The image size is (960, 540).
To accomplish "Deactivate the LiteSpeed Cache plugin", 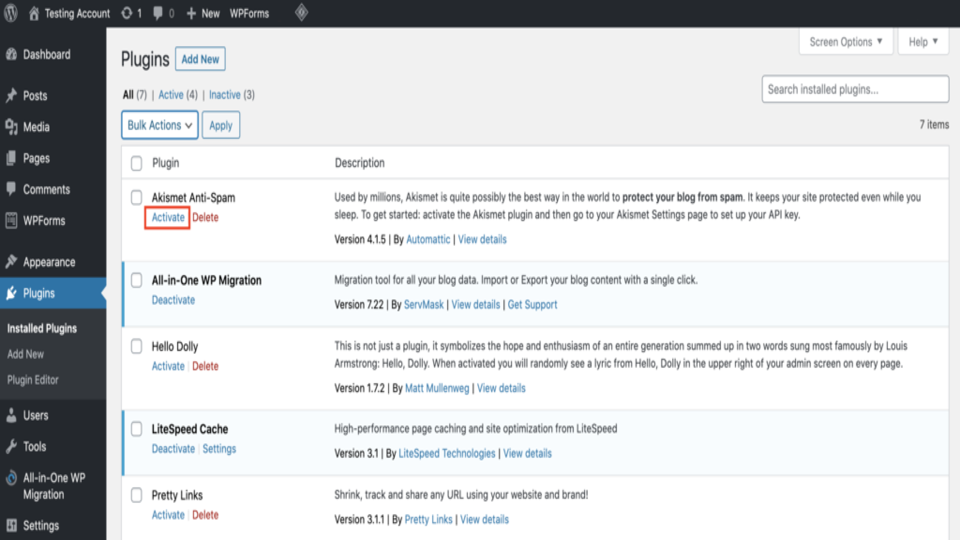I will coord(173,449).
